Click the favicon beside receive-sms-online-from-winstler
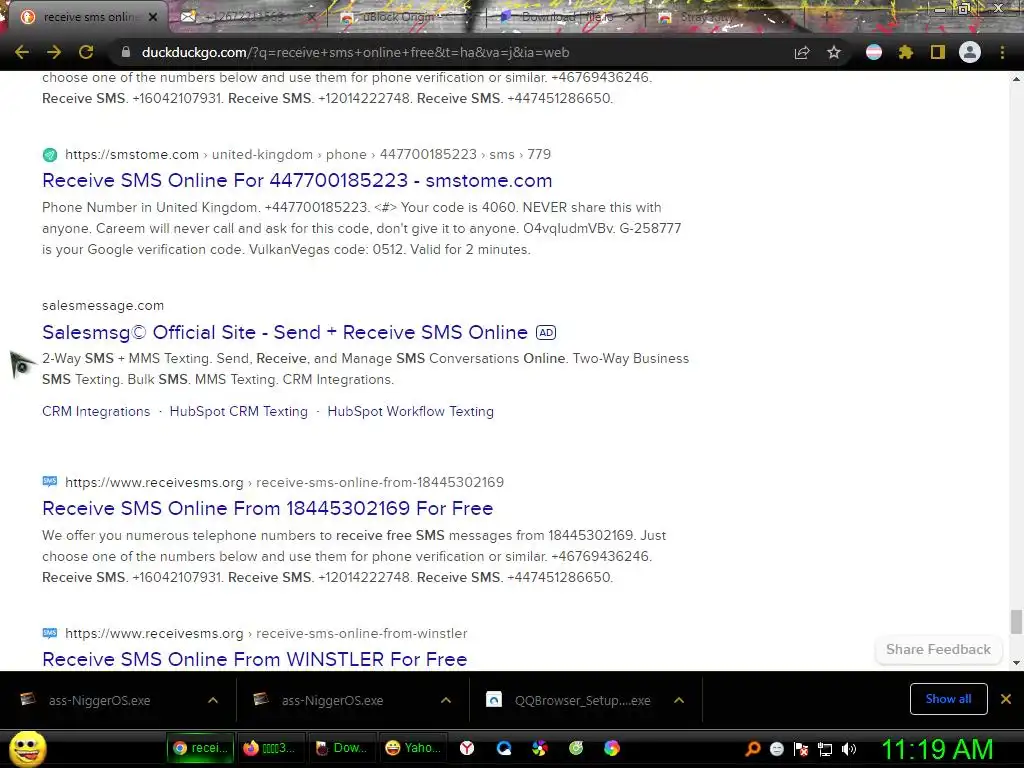The width and height of the screenshot is (1024, 768). point(50,633)
